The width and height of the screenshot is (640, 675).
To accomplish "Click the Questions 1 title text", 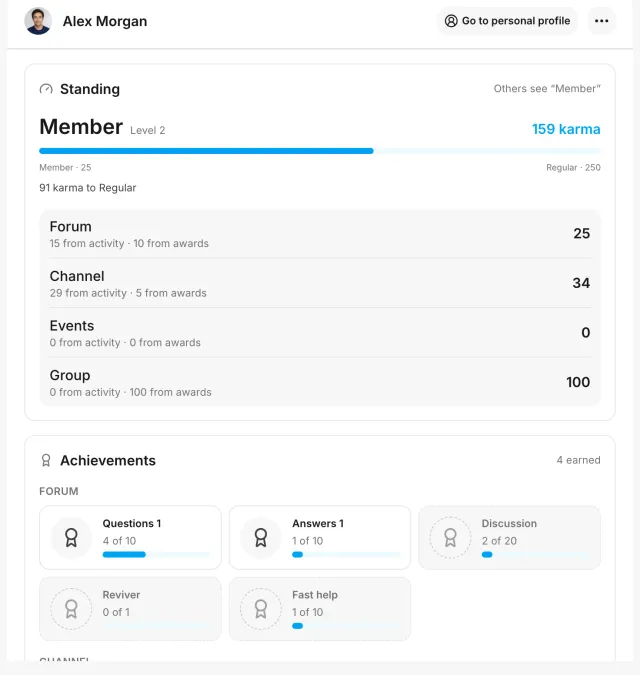I will (132, 523).
